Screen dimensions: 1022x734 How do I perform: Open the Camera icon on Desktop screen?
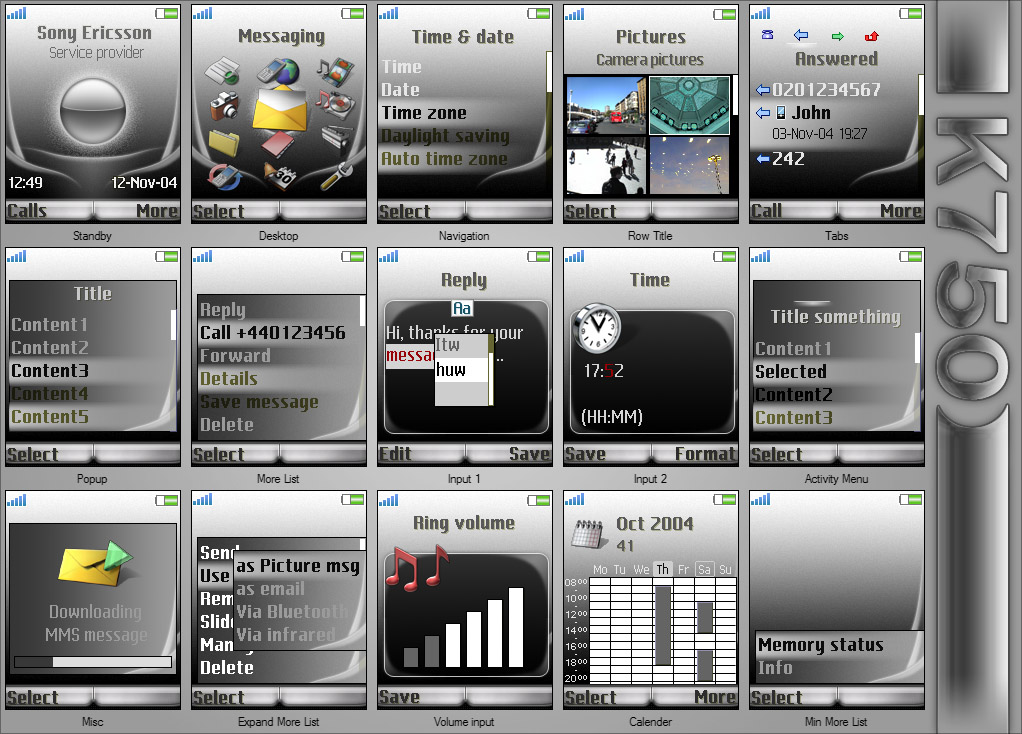[x=224, y=105]
